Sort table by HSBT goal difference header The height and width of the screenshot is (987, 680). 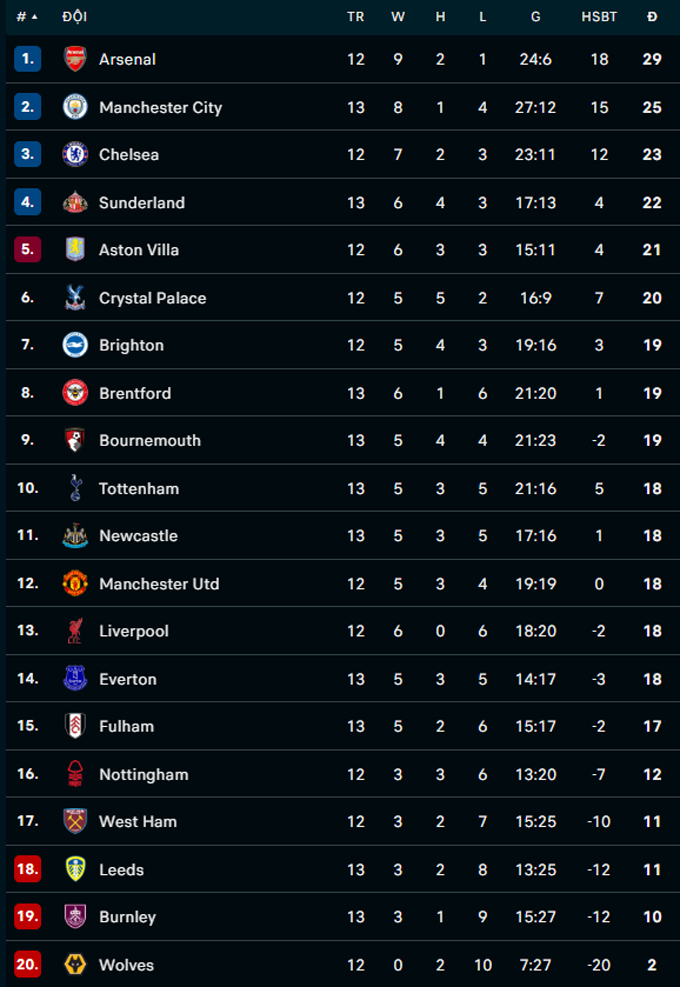(x=599, y=17)
